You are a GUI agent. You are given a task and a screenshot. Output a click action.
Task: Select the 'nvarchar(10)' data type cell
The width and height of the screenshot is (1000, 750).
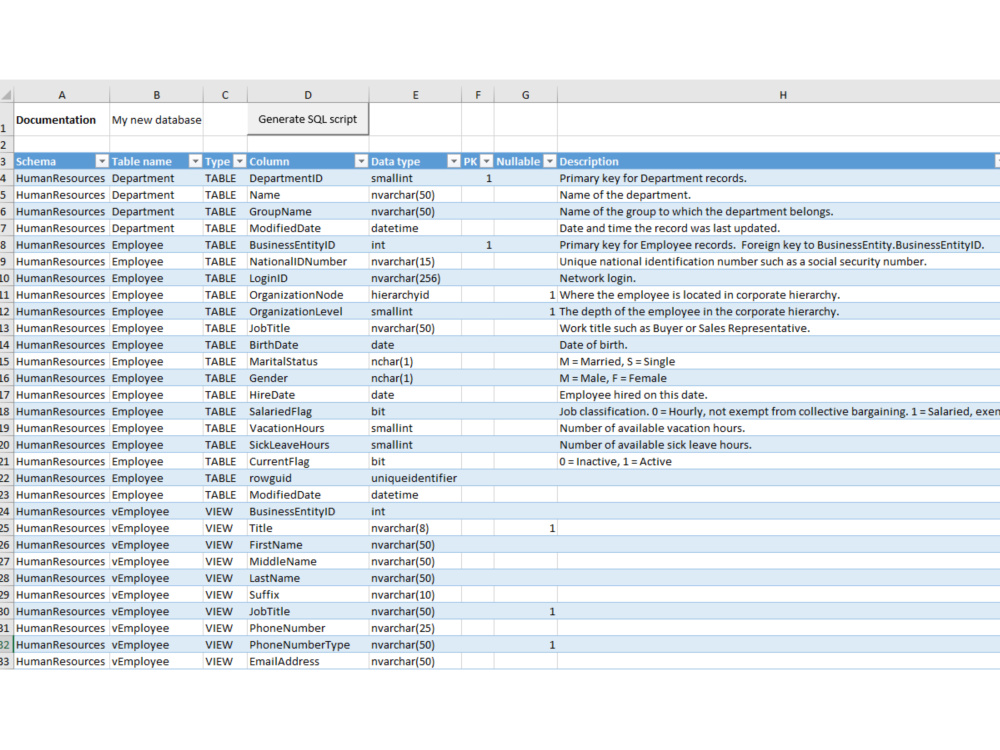tap(415, 594)
